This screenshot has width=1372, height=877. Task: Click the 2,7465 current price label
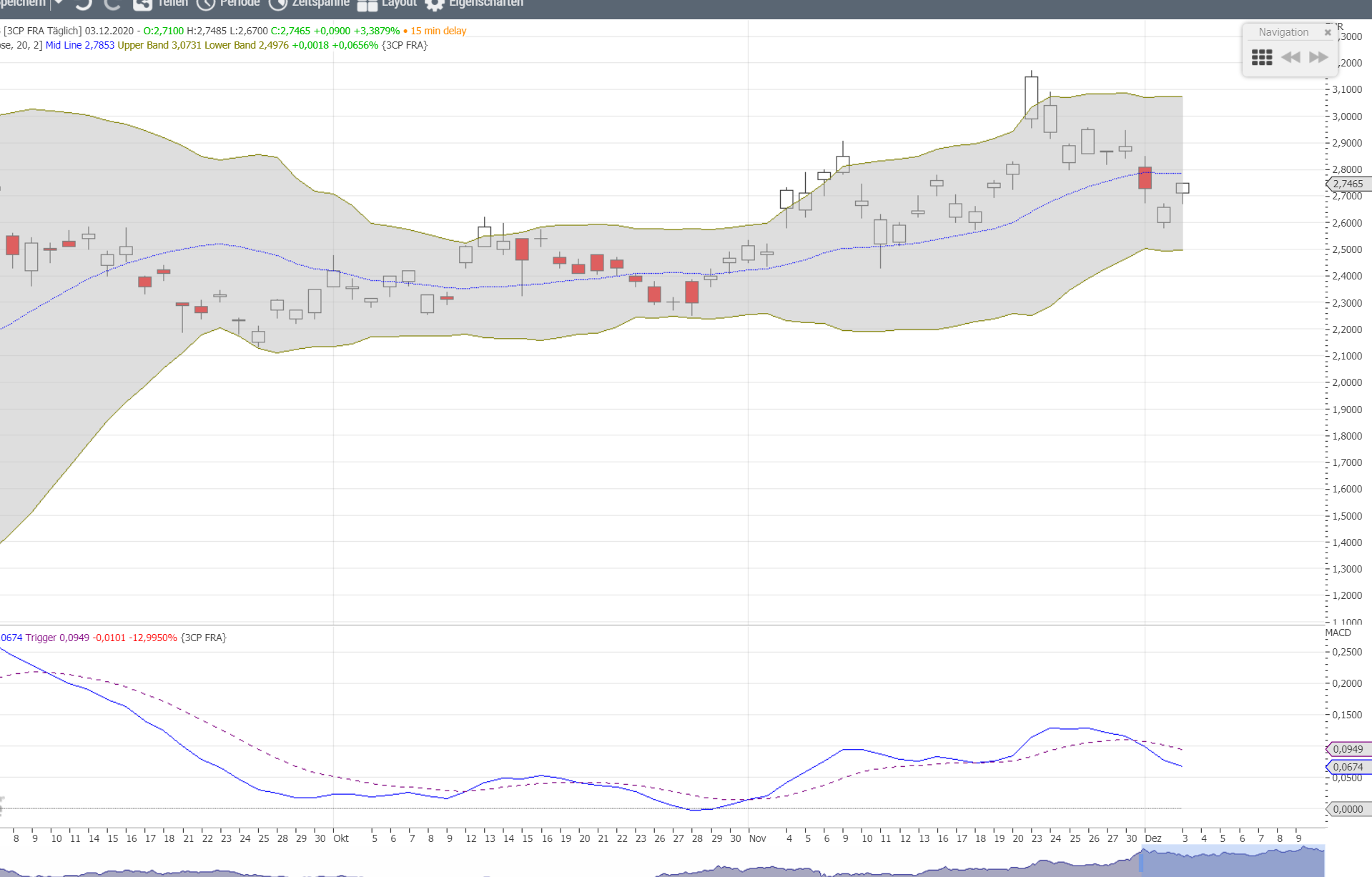(1348, 184)
